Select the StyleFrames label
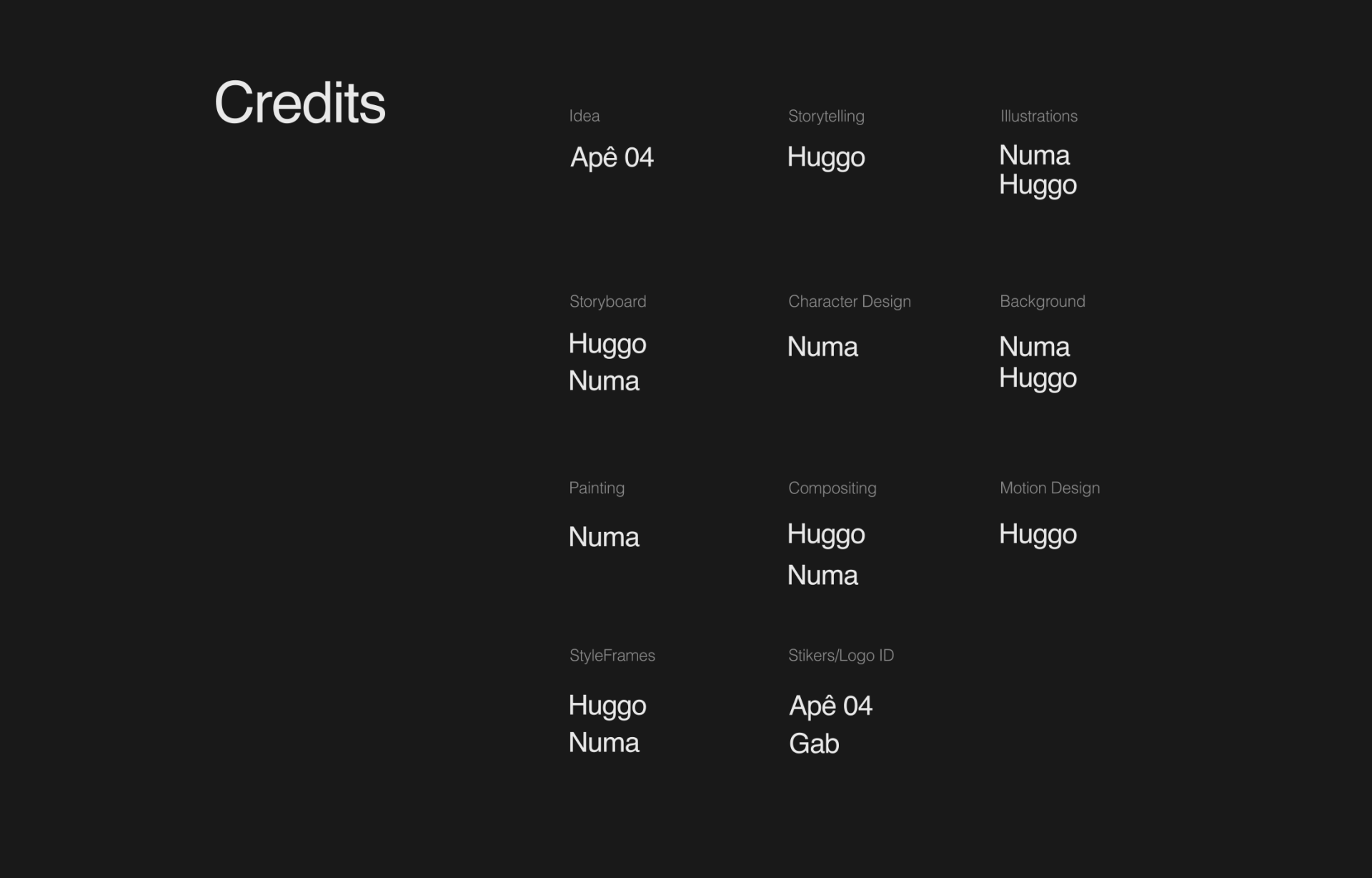The image size is (1372, 878). pyautogui.click(x=612, y=656)
